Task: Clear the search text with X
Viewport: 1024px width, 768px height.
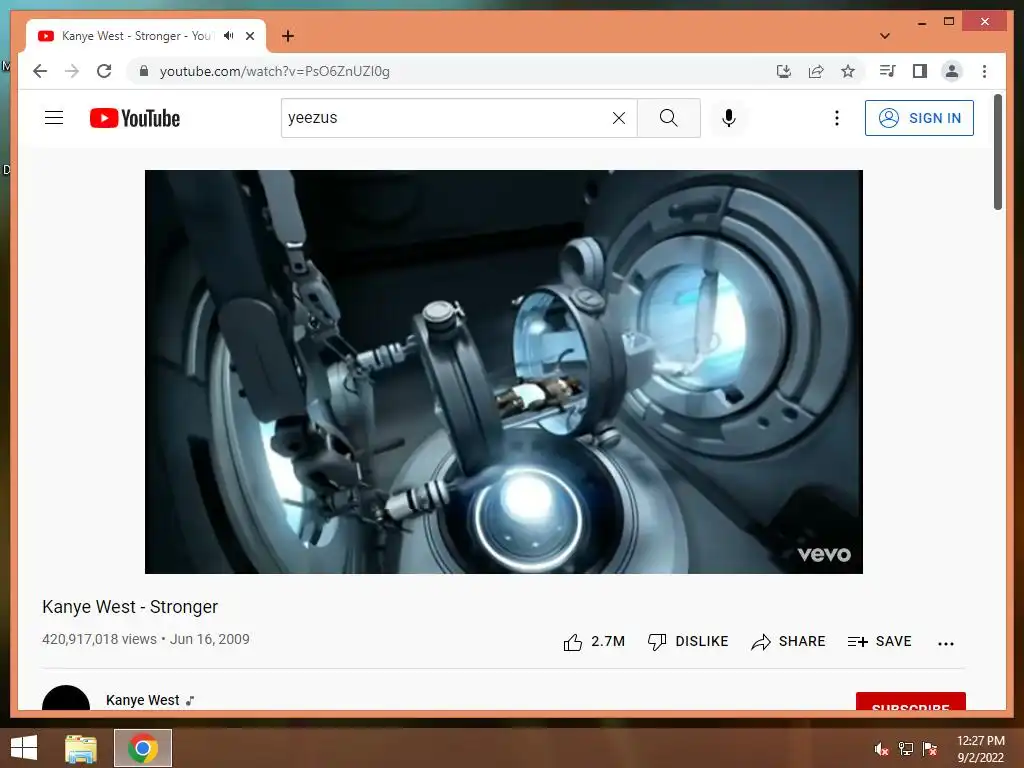Action: (x=618, y=118)
